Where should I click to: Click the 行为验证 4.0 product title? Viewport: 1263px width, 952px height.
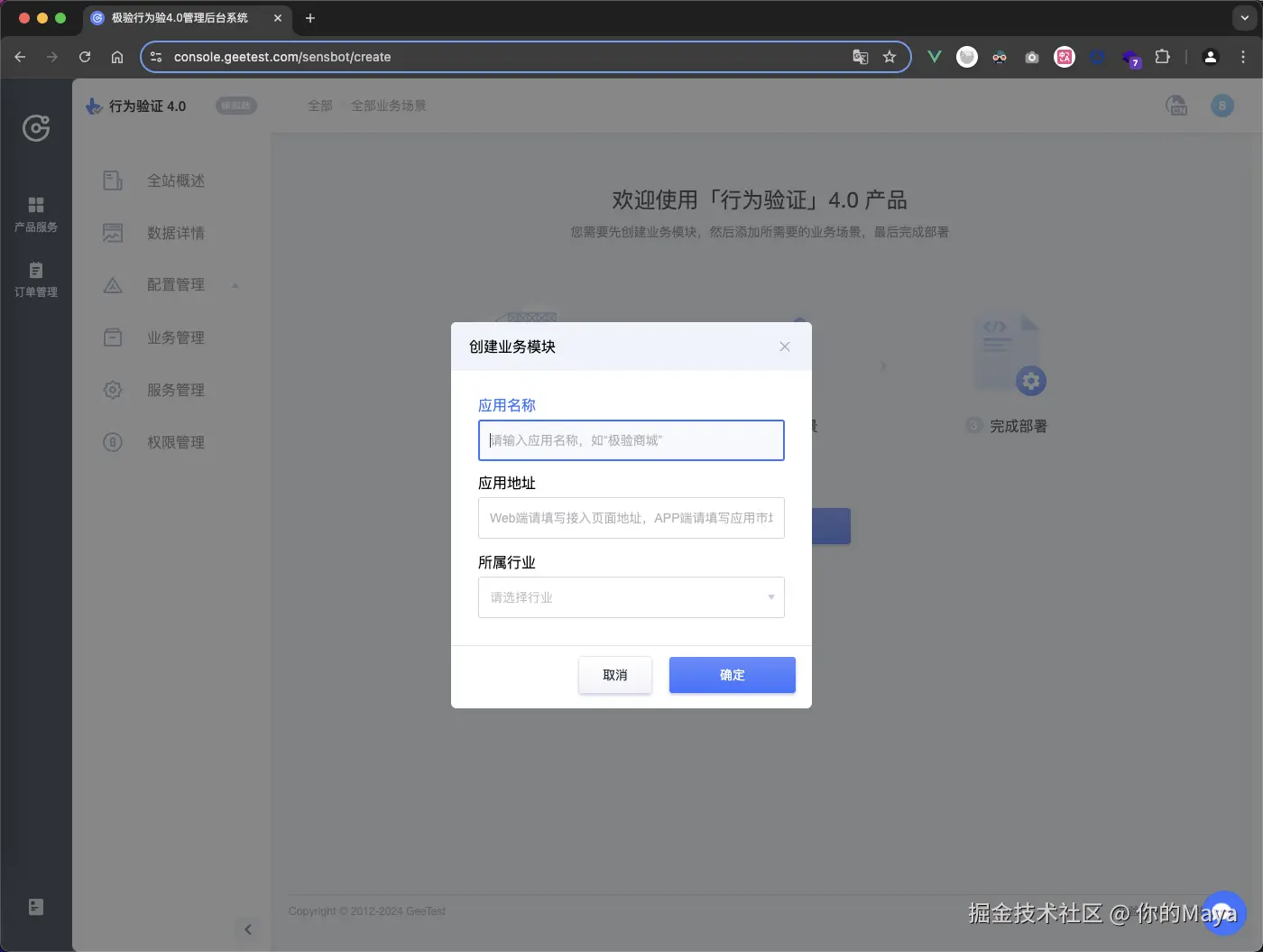pos(147,106)
